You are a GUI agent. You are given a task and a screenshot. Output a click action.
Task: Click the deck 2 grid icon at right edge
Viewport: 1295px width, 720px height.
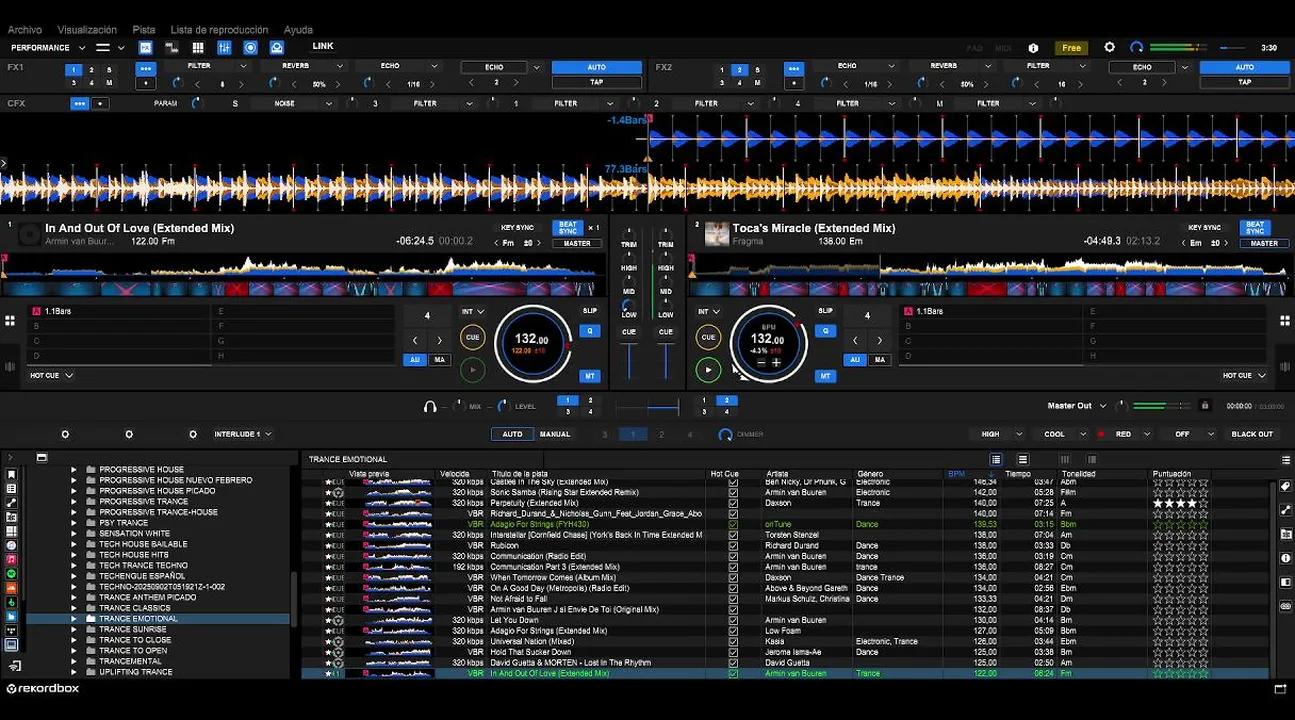(1285, 321)
